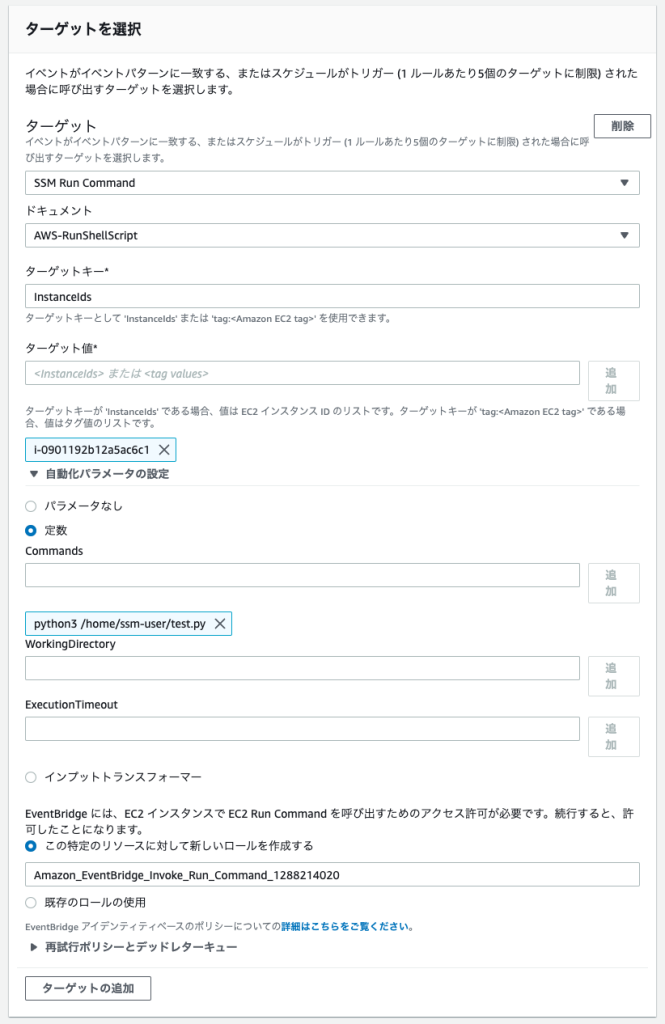Click the 削除 button
Screen dimensions: 665x1024
click(622, 126)
